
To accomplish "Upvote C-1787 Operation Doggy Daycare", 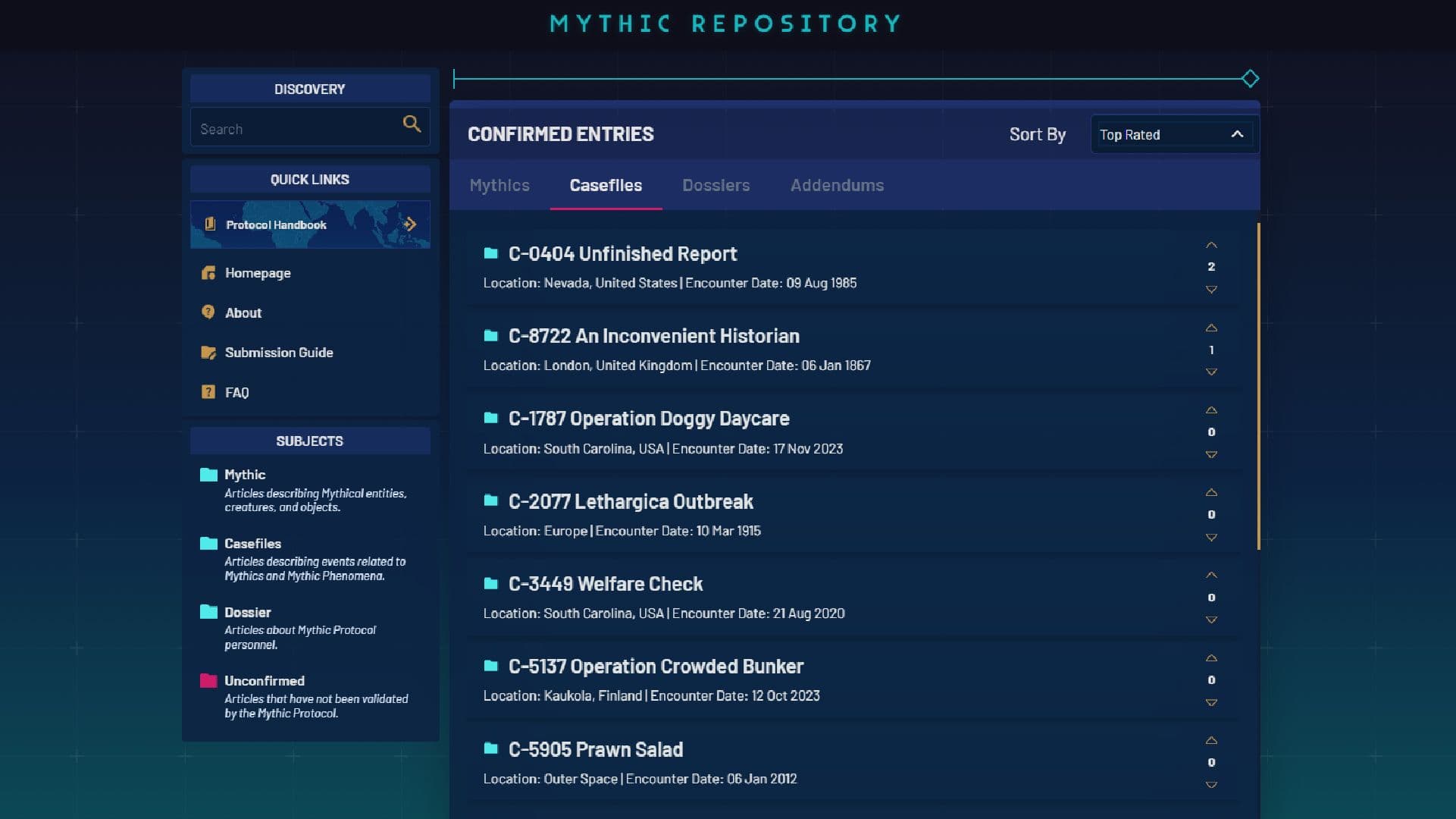I will [x=1211, y=410].
